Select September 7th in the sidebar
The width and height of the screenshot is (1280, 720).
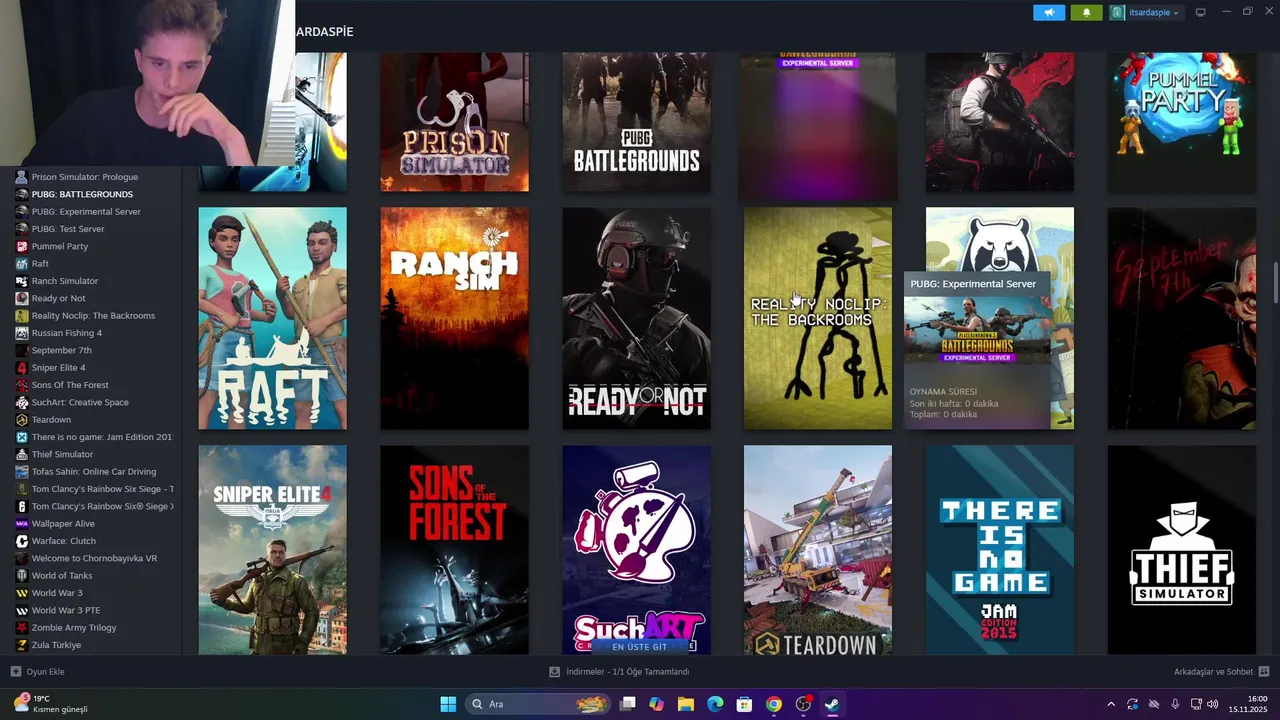(61, 350)
